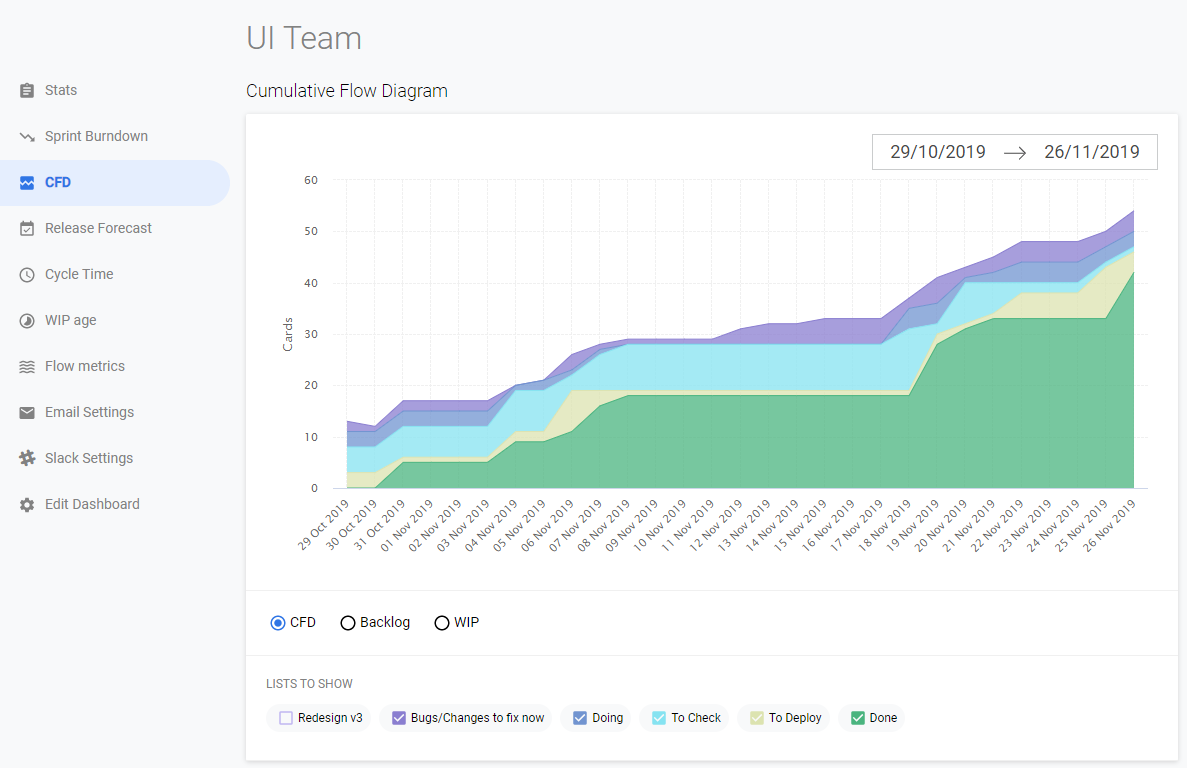Open Cycle Time via its clock icon
The image size is (1187, 768).
point(27,274)
